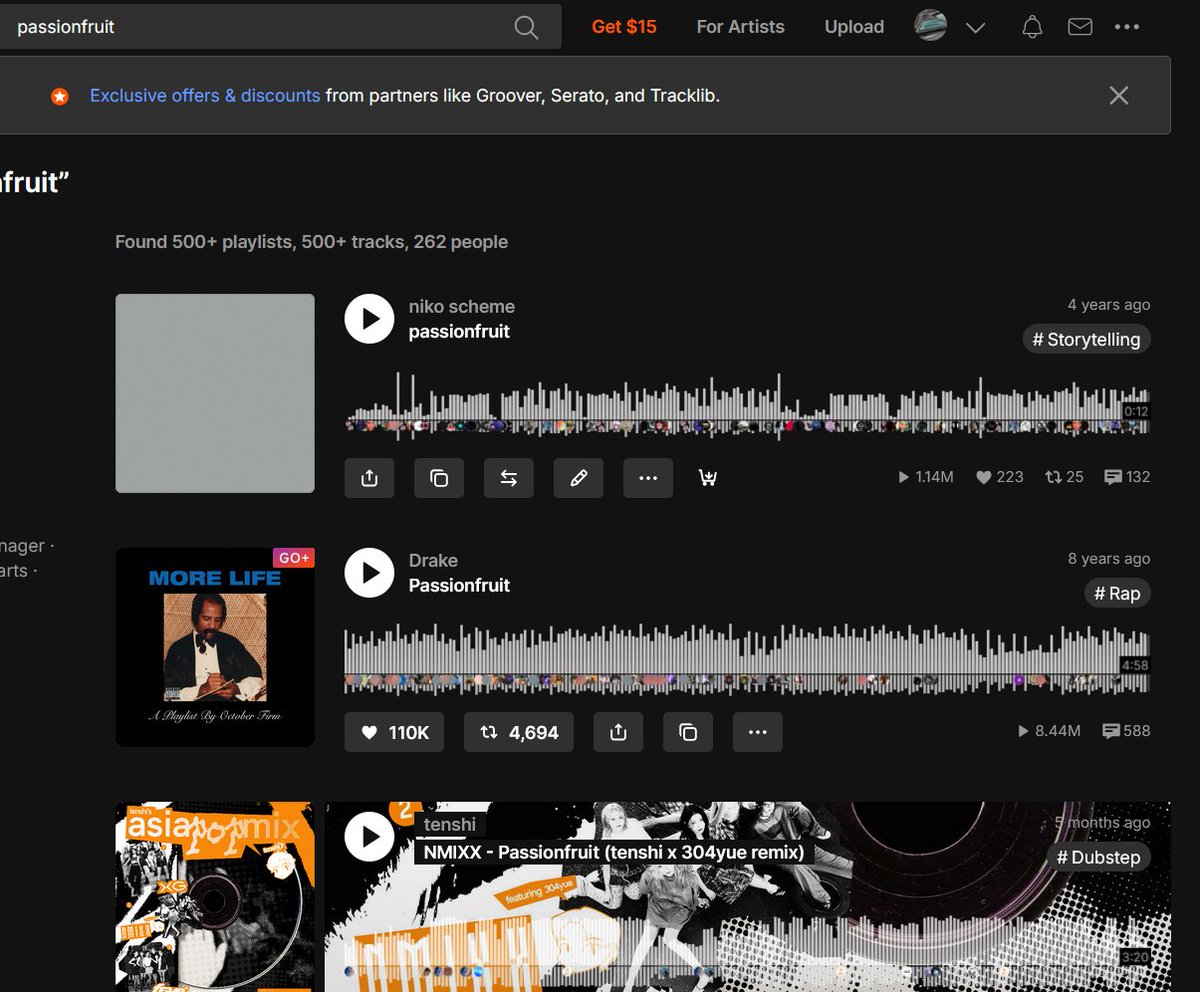Open the Get $15 offer link
The height and width of the screenshot is (992, 1200).
[624, 27]
